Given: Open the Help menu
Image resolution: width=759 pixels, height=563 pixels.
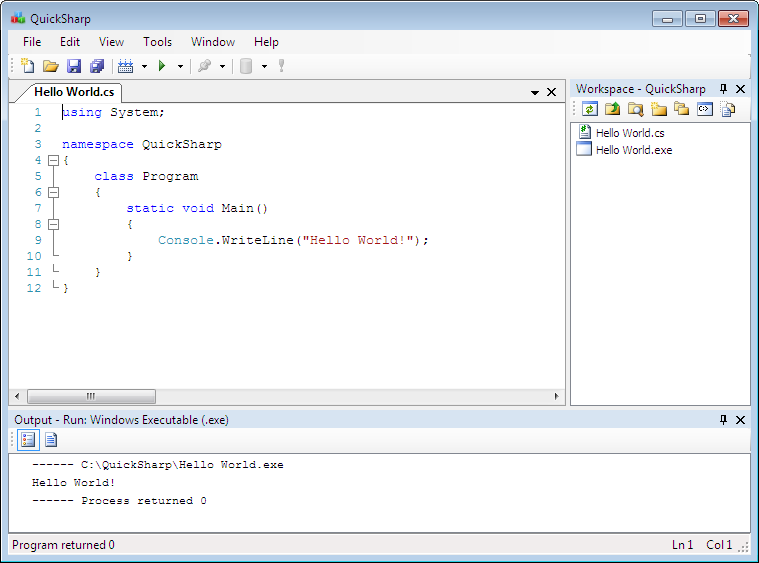Looking at the screenshot, I should 266,42.
